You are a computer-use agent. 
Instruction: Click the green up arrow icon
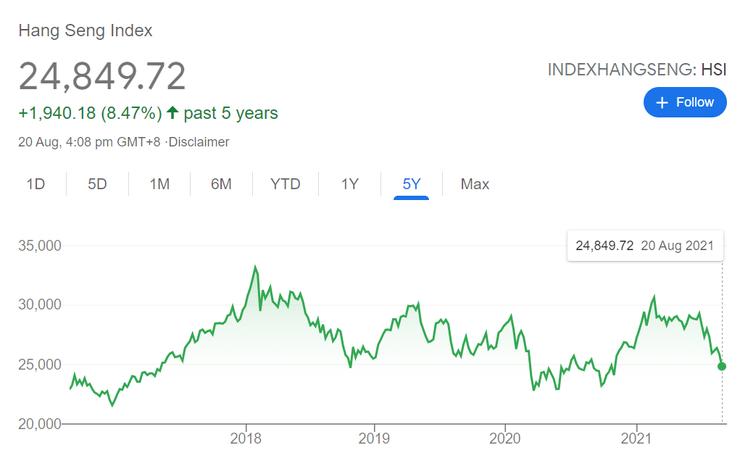(x=172, y=113)
